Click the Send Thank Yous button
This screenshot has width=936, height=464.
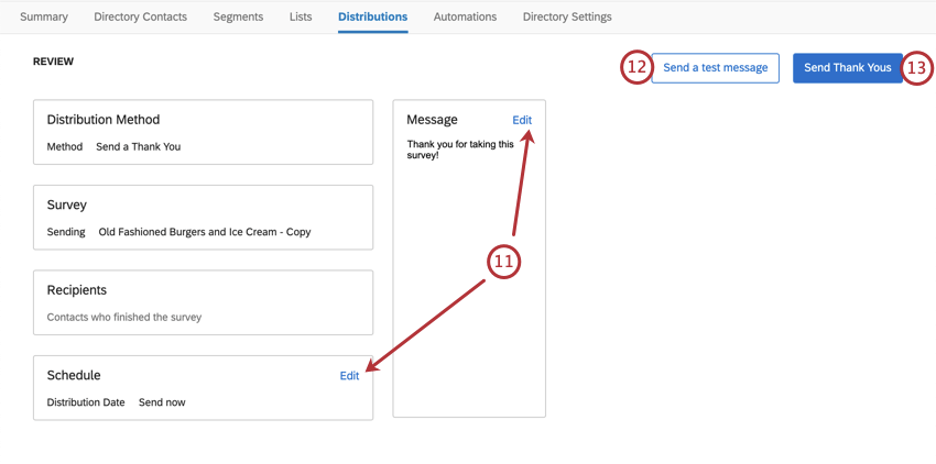click(848, 68)
